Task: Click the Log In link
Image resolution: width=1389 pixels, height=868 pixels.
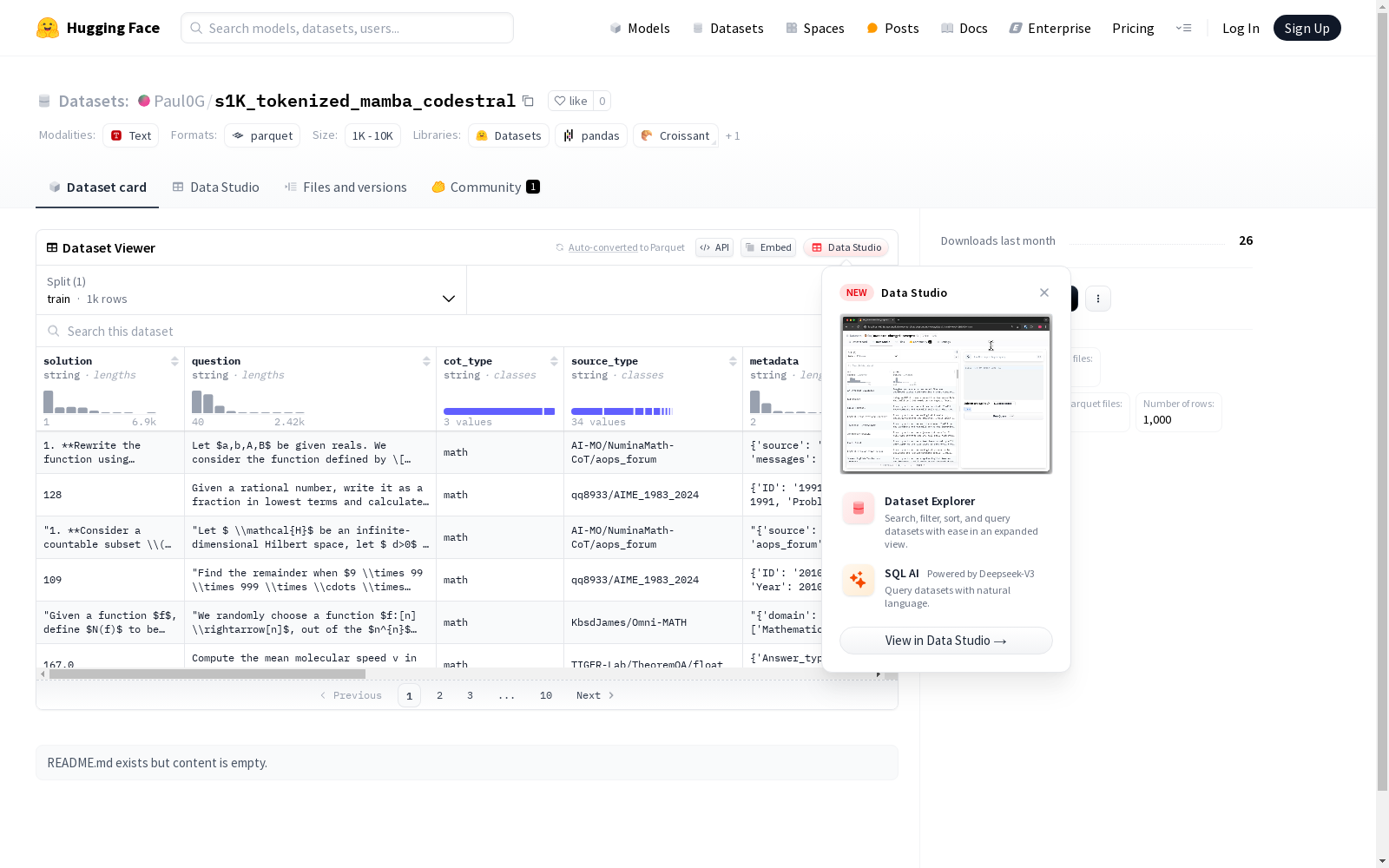Action: 1241,28
